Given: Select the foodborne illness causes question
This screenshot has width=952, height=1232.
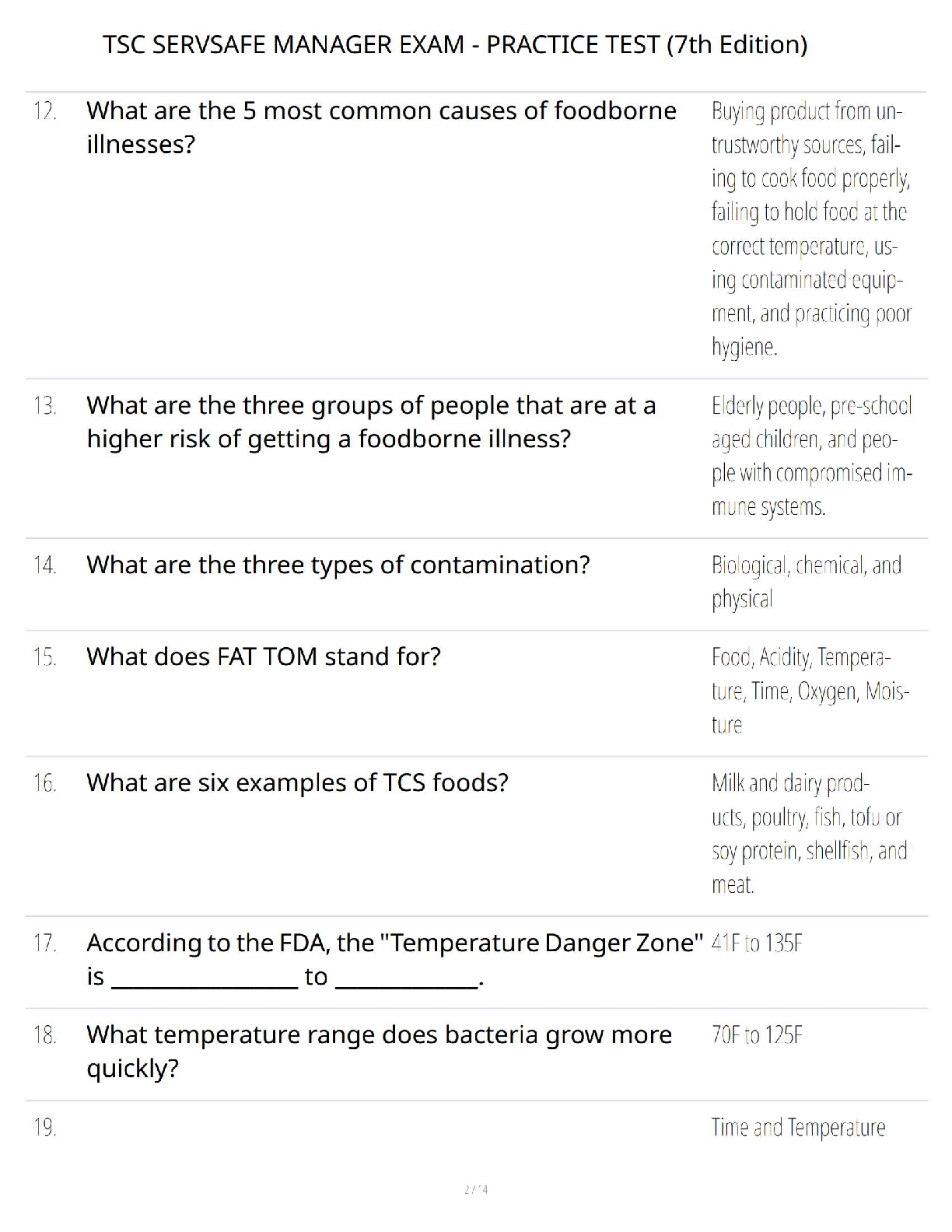Looking at the screenshot, I should pyautogui.click(x=381, y=128).
